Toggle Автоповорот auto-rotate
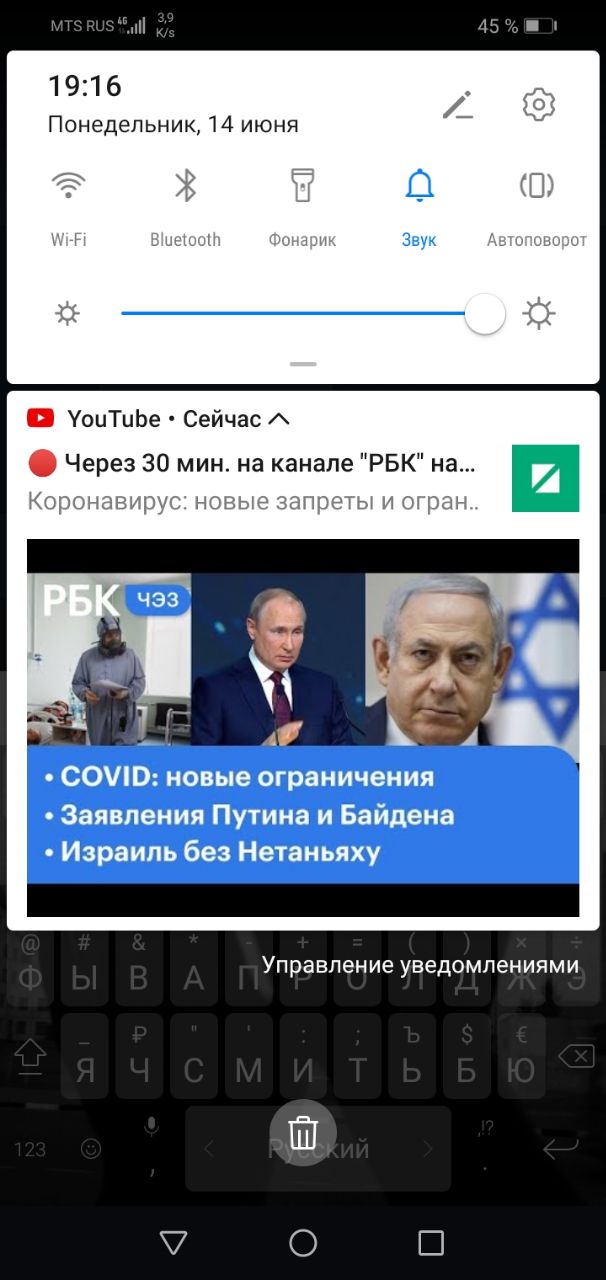This screenshot has width=606, height=1280. pyautogui.click(x=537, y=185)
